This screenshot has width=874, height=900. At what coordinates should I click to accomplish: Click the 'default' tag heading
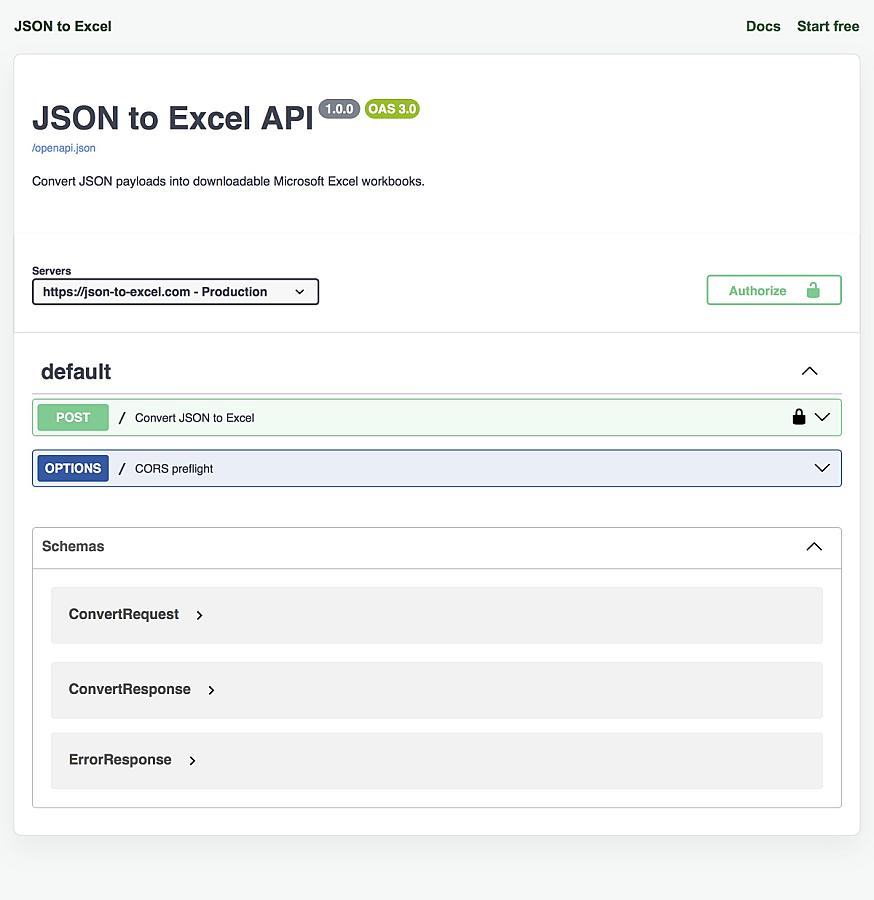76,372
